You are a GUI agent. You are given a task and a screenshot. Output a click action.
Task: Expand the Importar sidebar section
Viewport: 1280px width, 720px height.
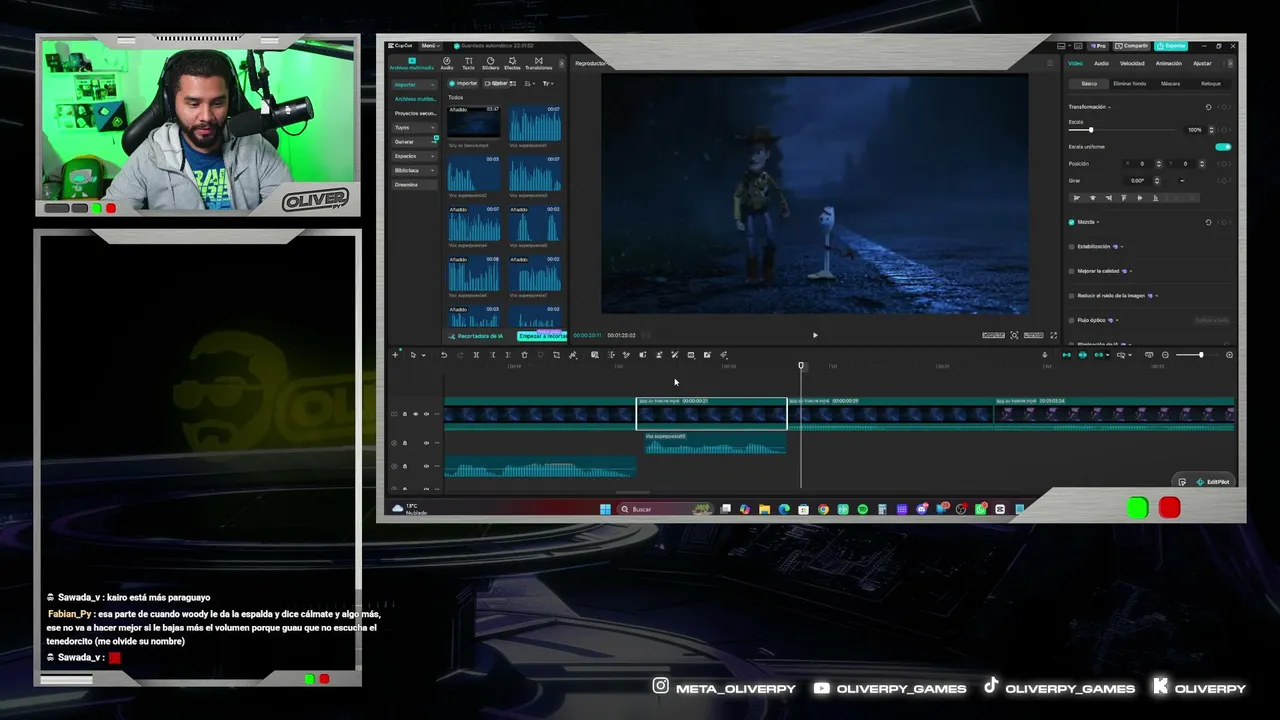pyautogui.click(x=415, y=84)
